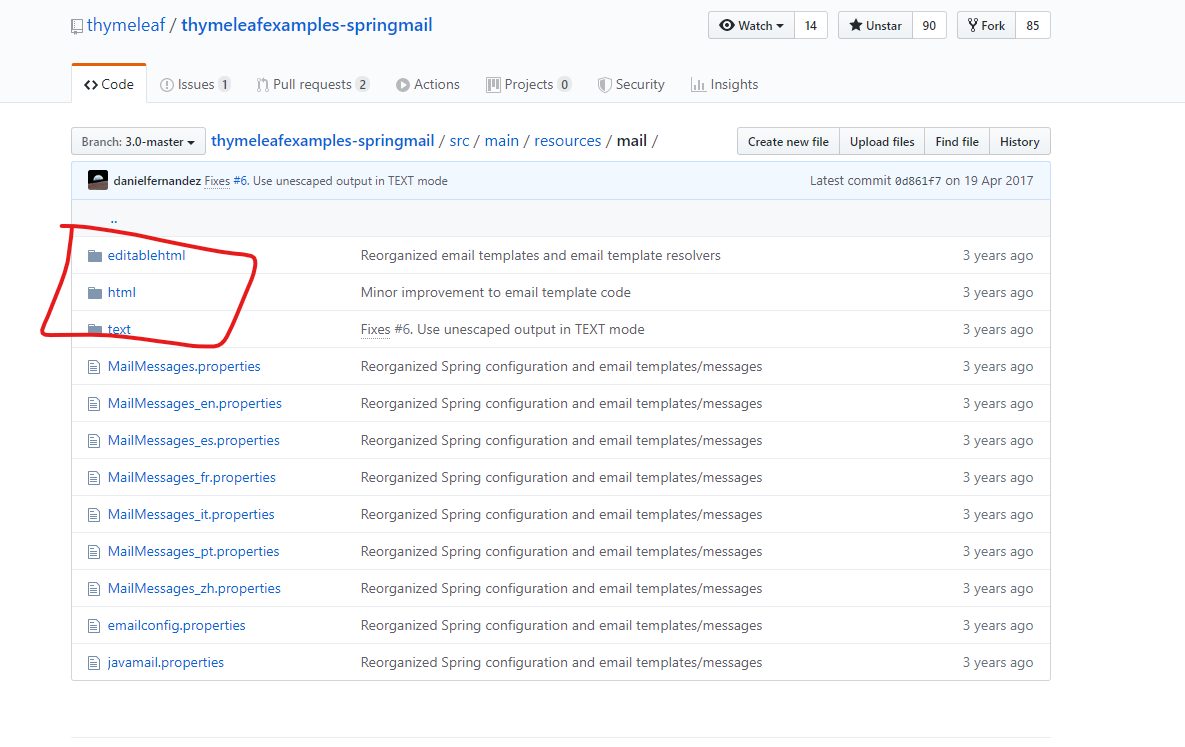Click the file icon beside MailMessages_it.properties

coord(94,515)
